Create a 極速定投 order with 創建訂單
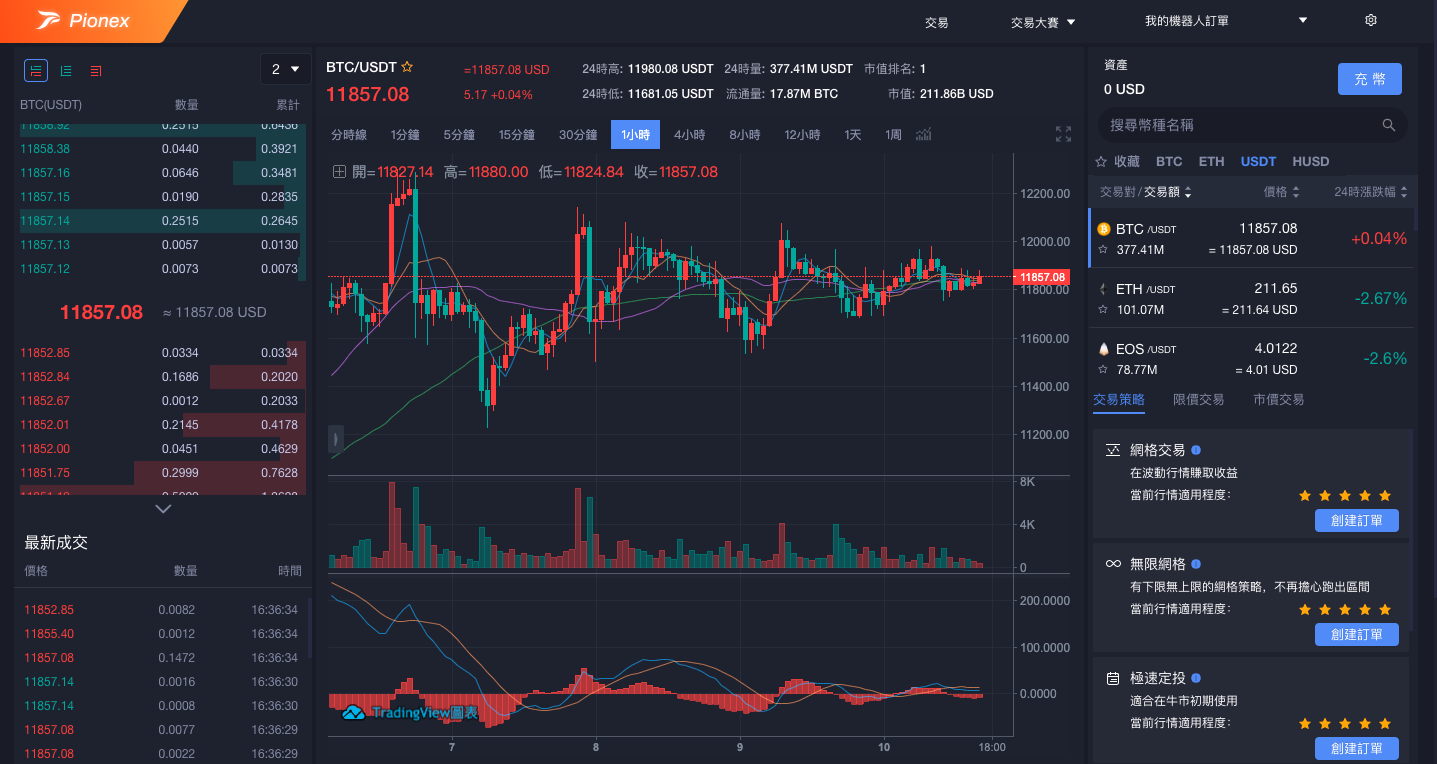Viewport: 1437px width, 764px height. coord(1357,748)
